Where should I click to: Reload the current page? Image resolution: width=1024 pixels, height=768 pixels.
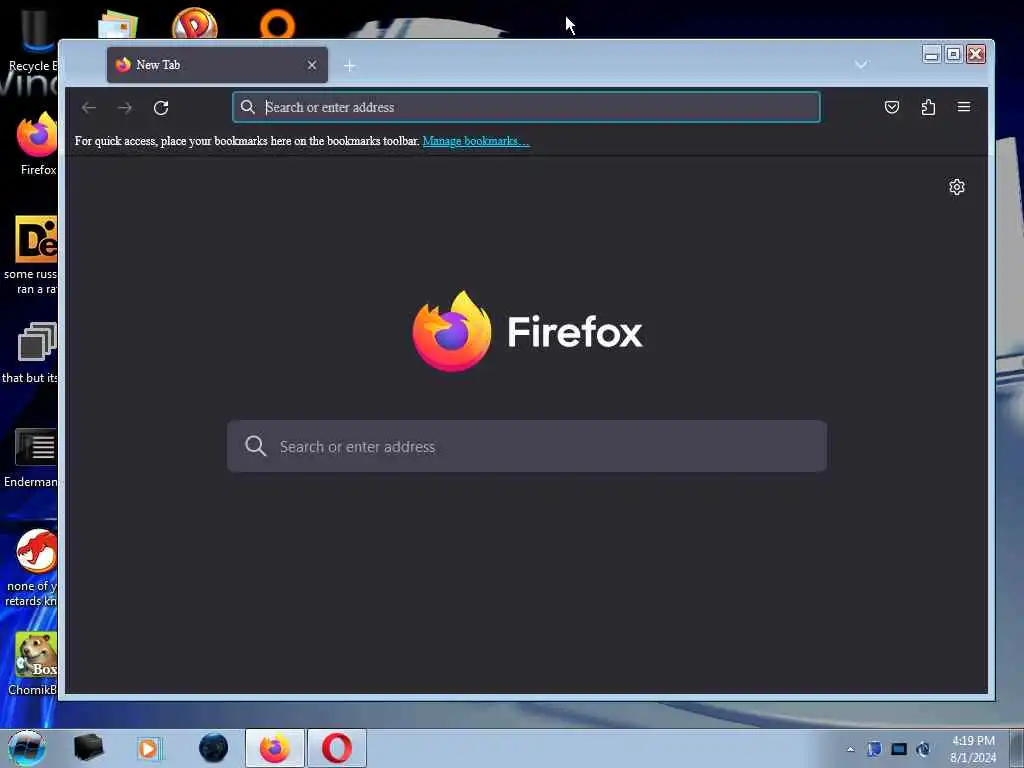click(161, 108)
